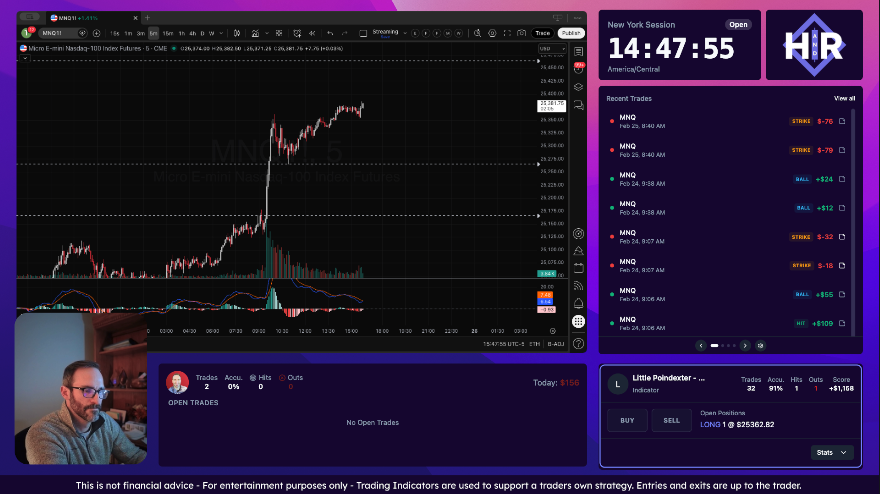Open the candlestick chart style icon
This screenshot has height=494, width=880.
click(237, 33)
